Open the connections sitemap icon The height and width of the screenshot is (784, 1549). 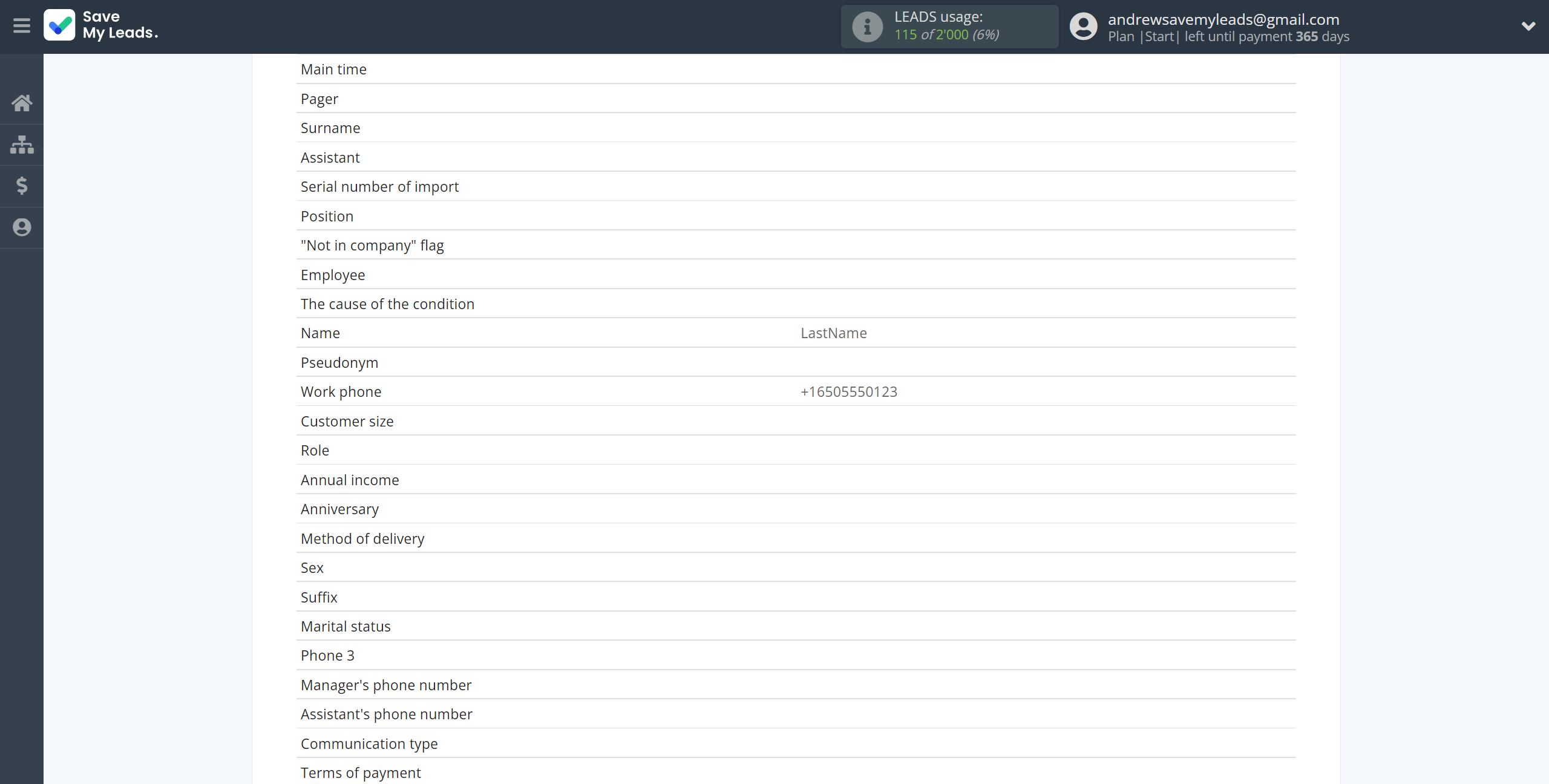point(22,145)
